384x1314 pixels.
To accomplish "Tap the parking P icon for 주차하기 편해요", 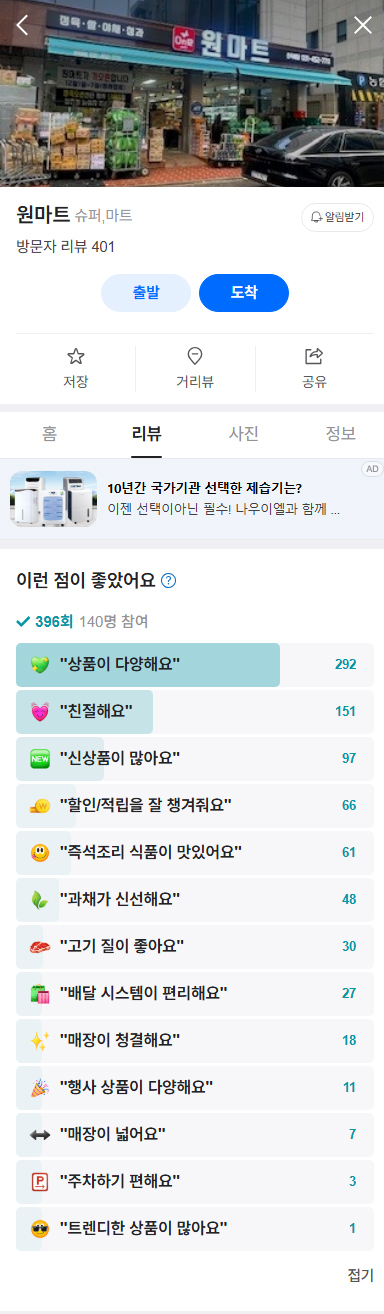I will tap(40, 1181).
